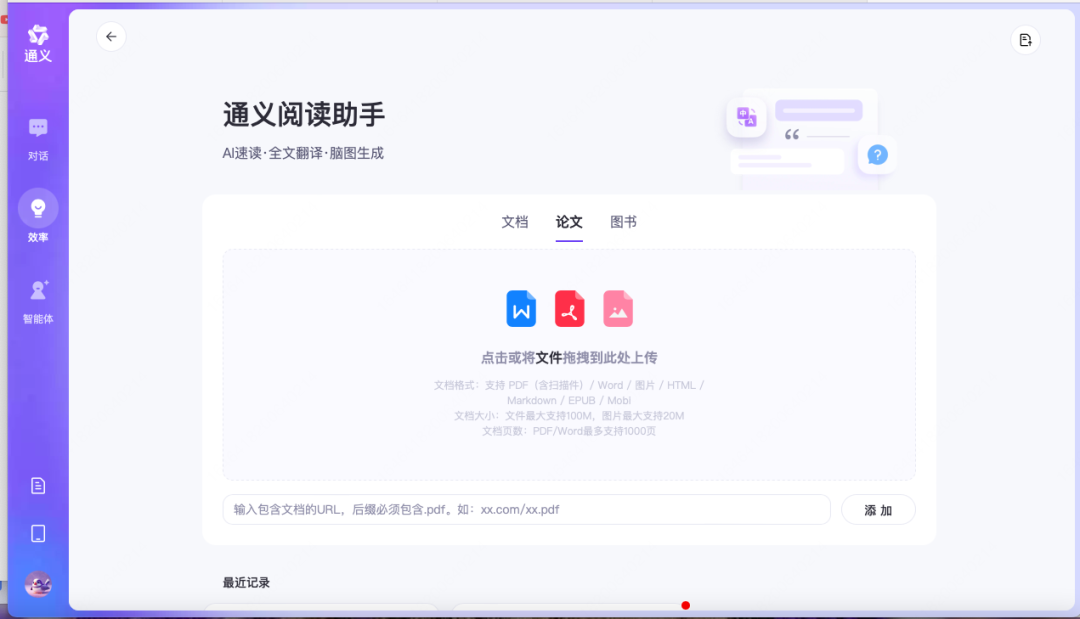Select the 效率 lightbulb icon
This screenshot has width=1080, height=619.
[38, 208]
